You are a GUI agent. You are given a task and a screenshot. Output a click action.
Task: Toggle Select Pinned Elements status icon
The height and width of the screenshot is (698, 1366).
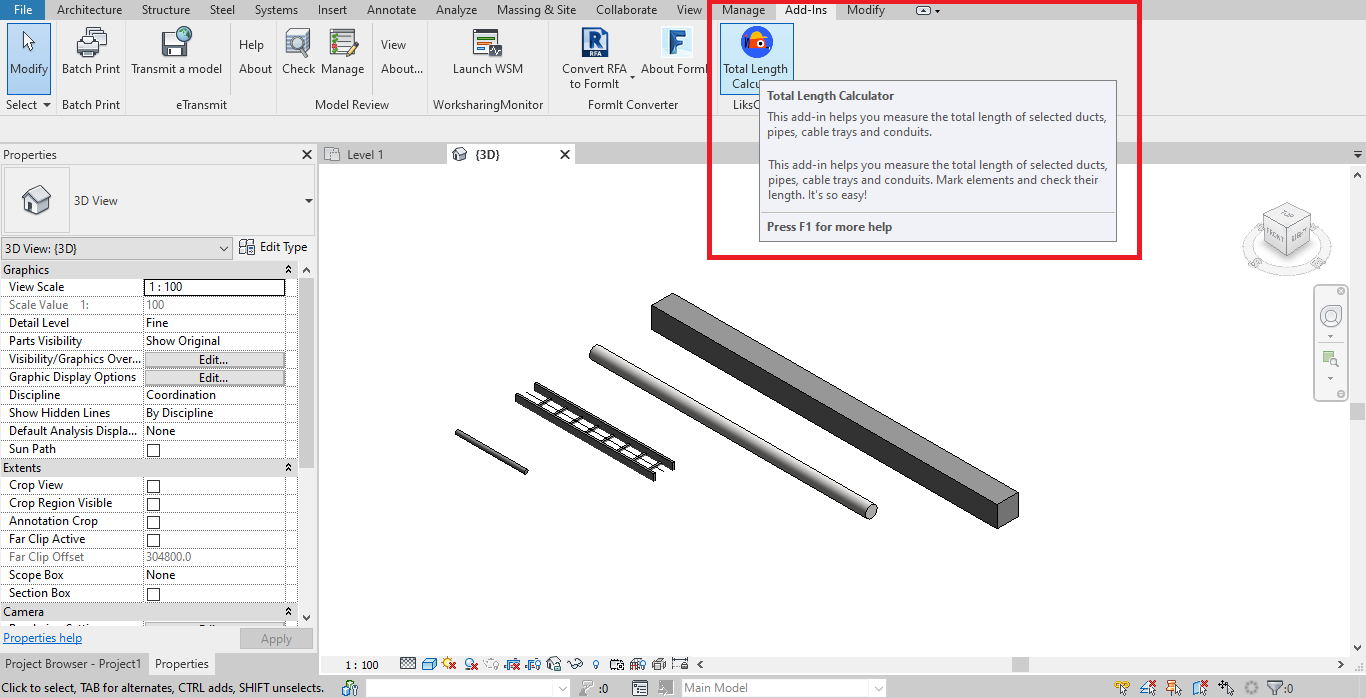point(1174,688)
